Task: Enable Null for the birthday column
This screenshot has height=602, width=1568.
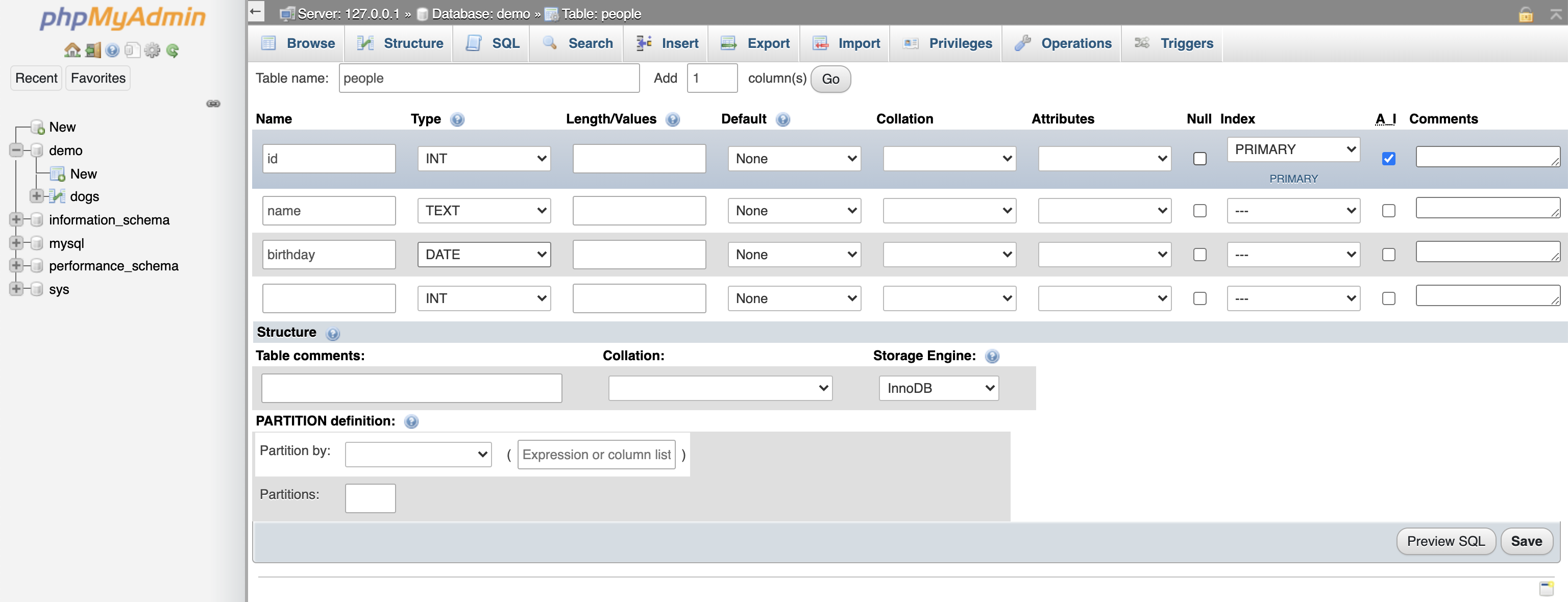Action: (x=1200, y=255)
